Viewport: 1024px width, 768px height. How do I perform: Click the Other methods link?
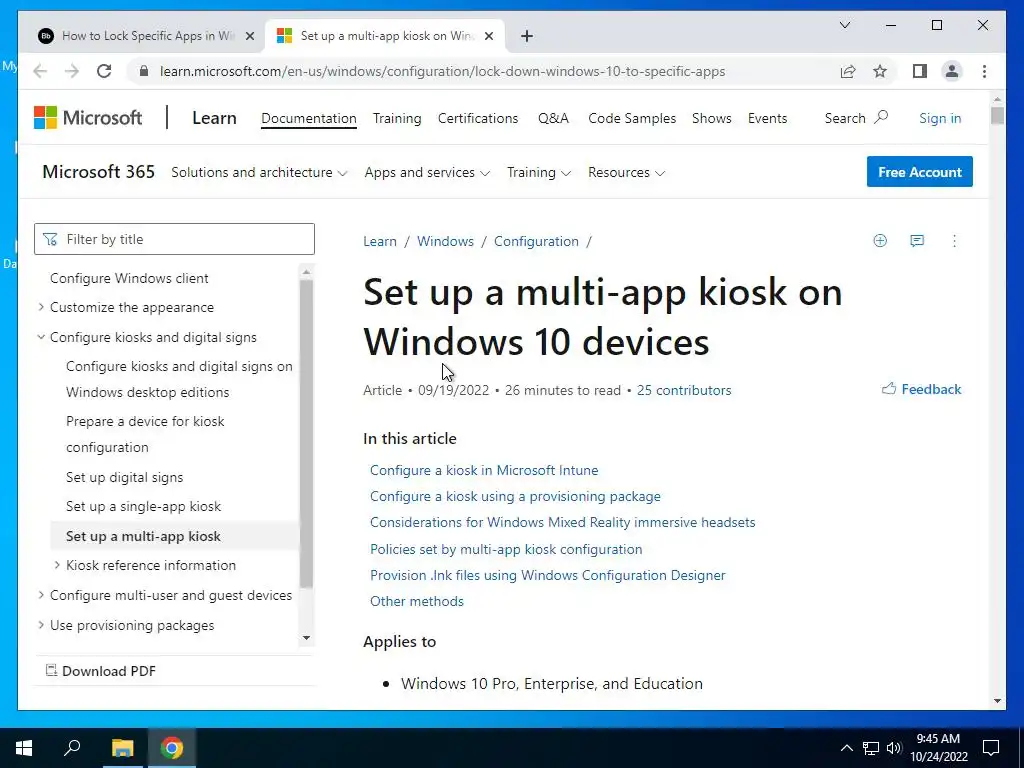(417, 601)
